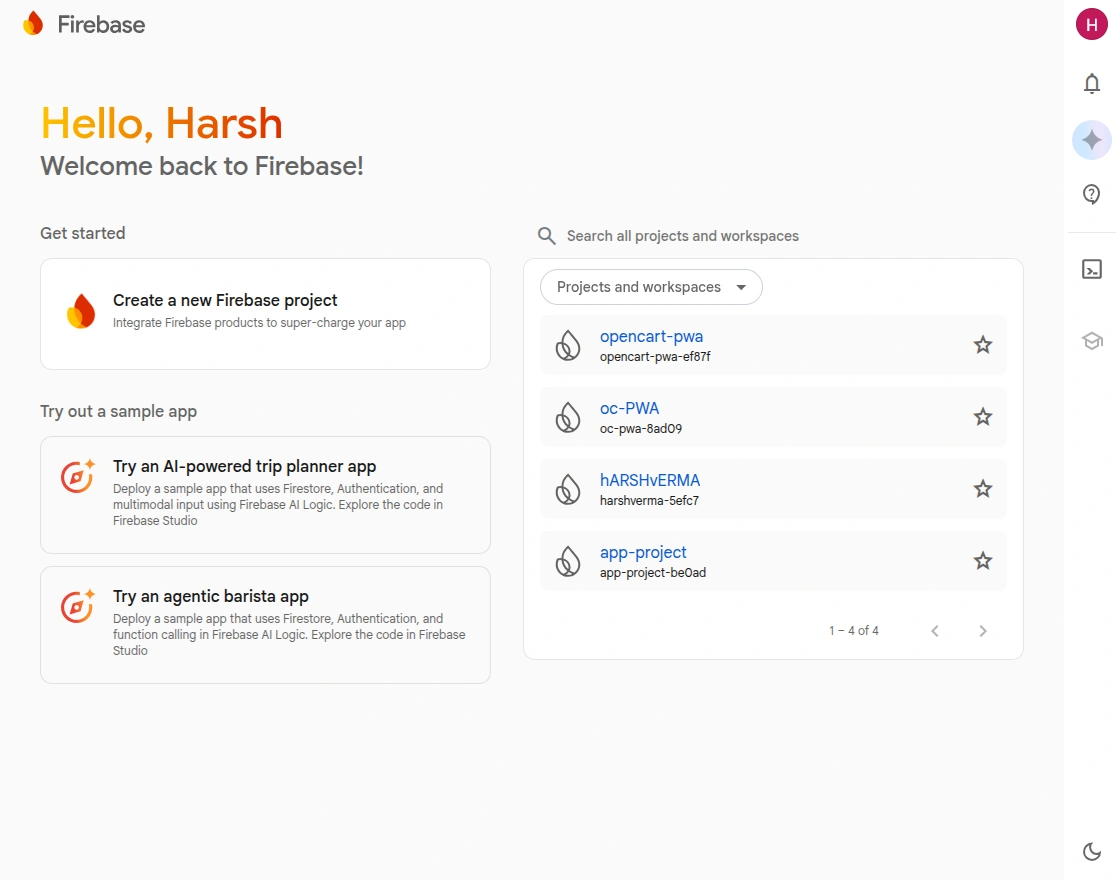Click the Try out a sample app heading
The height and width of the screenshot is (880, 1120).
pyautogui.click(x=119, y=411)
